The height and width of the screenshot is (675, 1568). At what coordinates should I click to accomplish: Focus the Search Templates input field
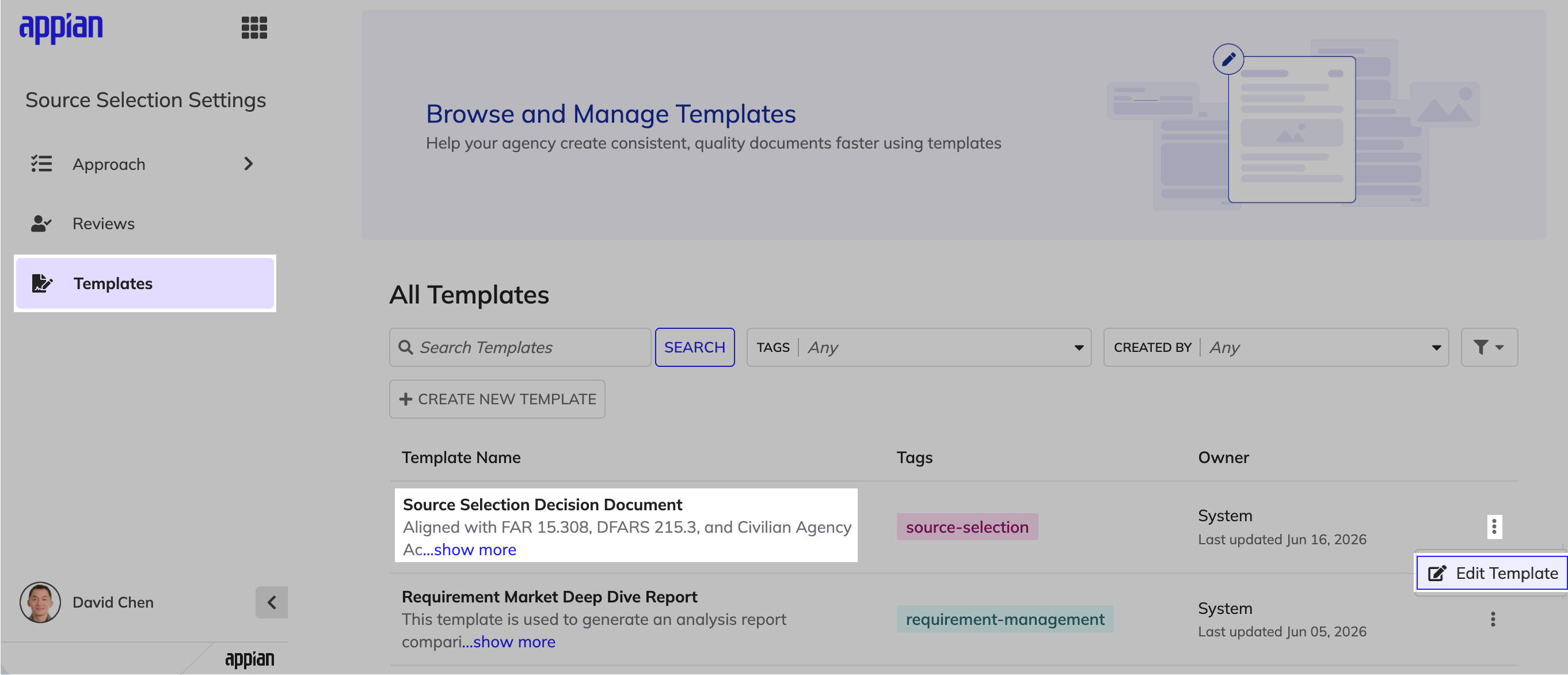click(520, 347)
